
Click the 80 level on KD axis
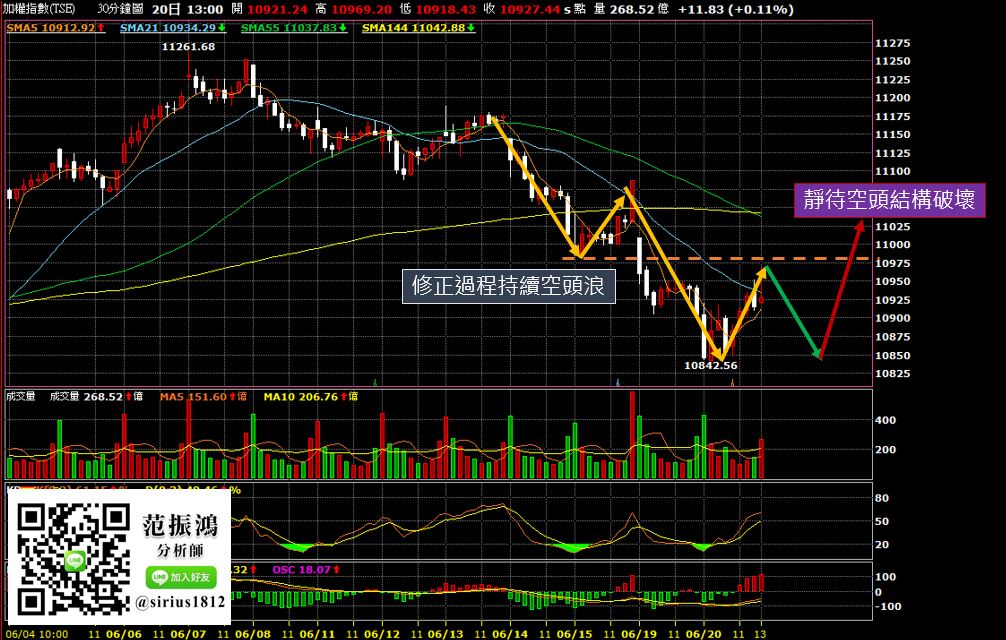(x=882, y=498)
